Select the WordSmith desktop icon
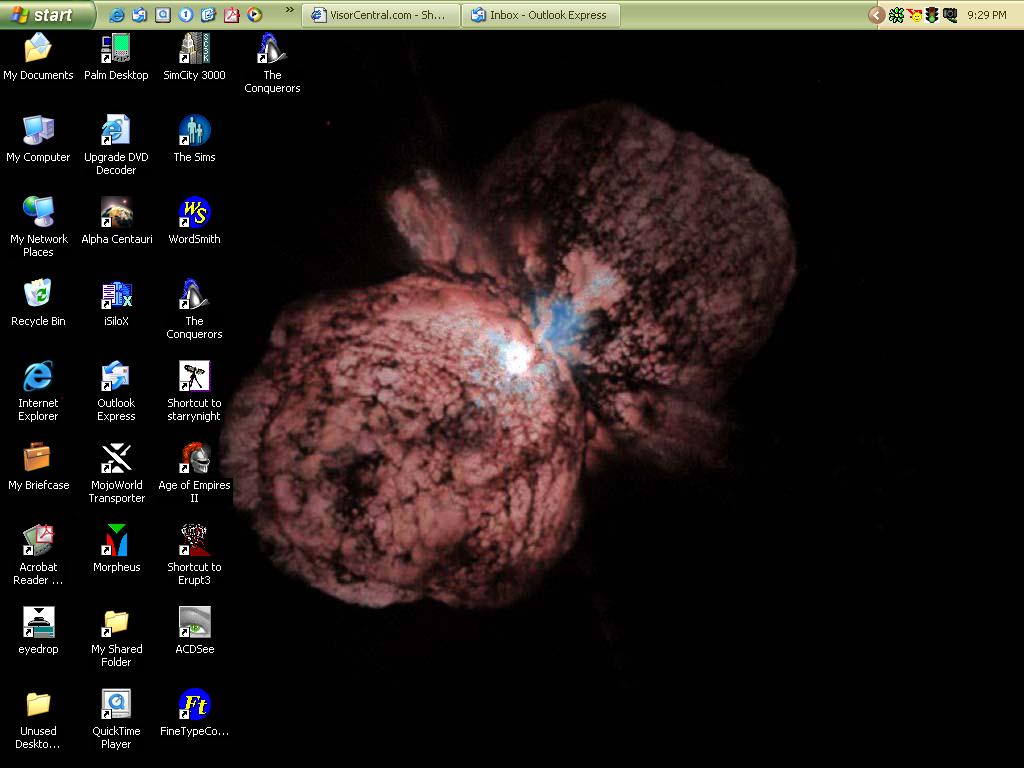This screenshot has height=768, width=1024. click(x=194, y=213)
